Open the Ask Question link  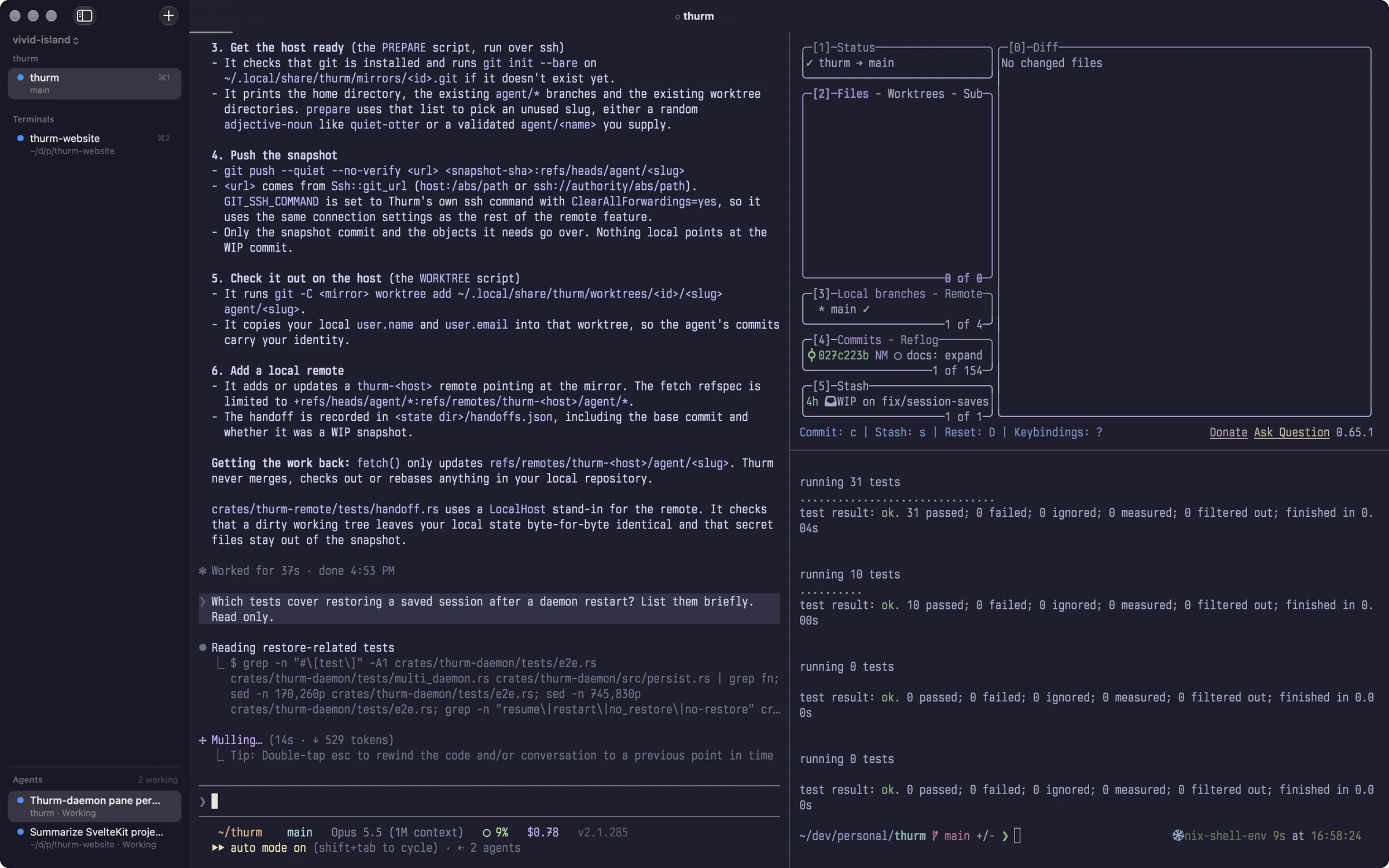click(1292, 432)
